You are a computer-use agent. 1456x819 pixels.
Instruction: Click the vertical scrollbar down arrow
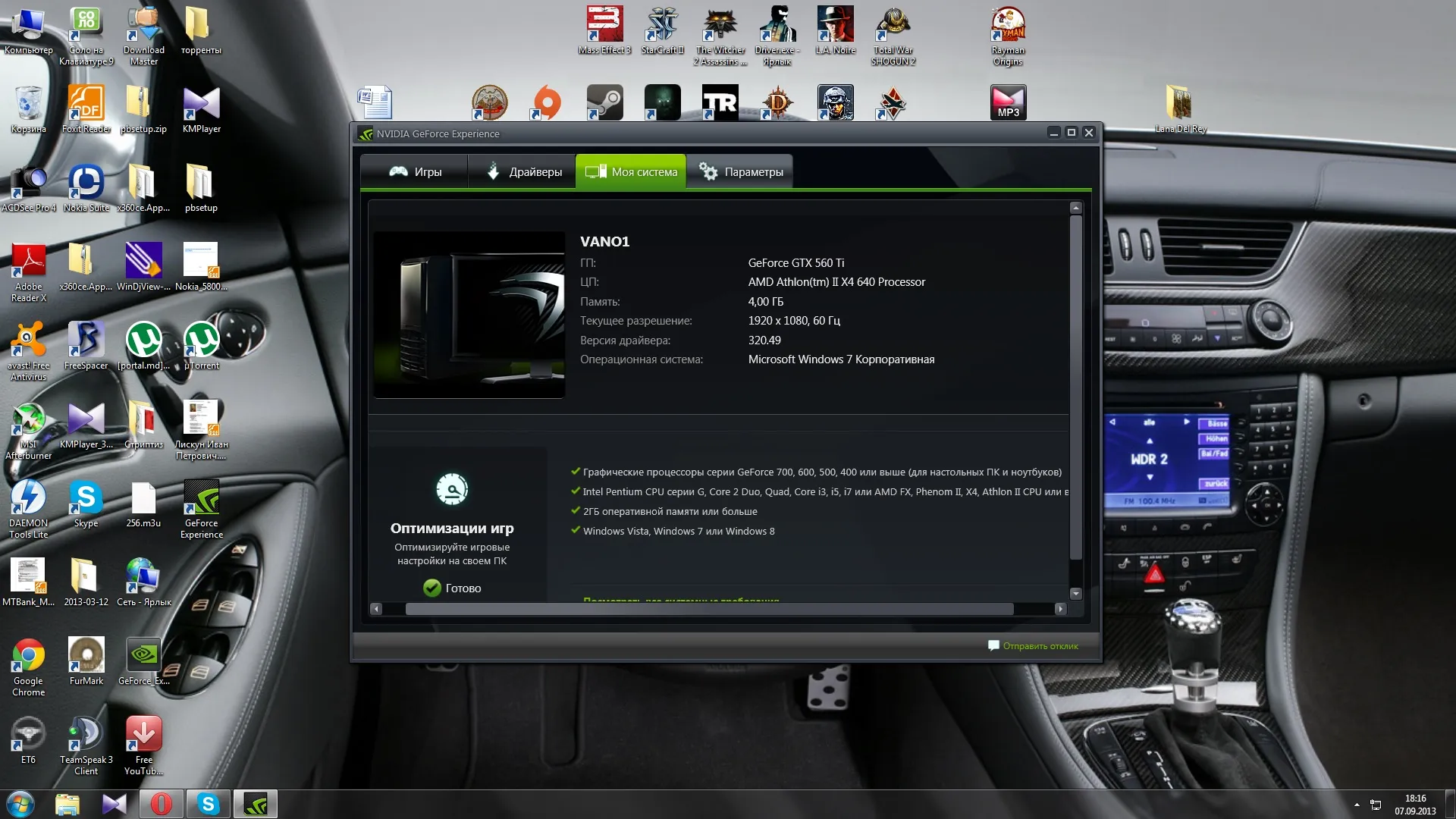click(x=1075, y=594)
